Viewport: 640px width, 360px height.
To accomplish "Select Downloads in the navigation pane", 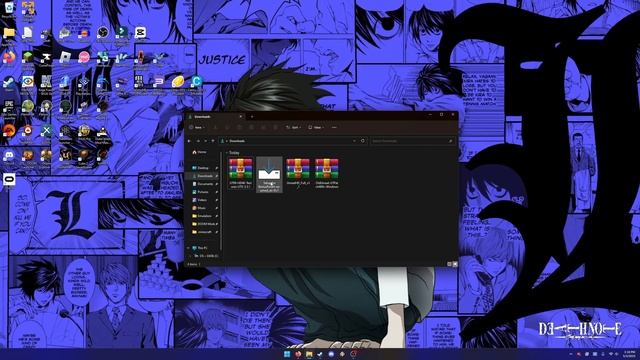I will pyautogui.click(x=204, y=176).
